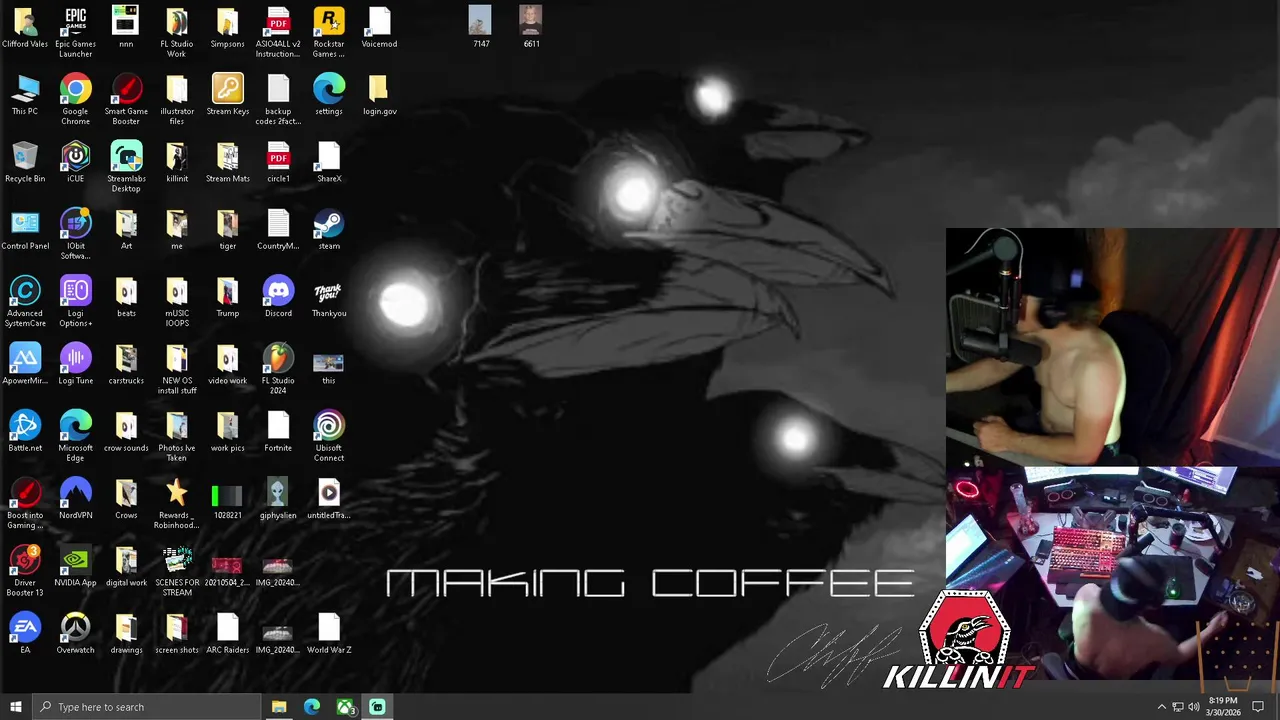The image size is (1280, 720).
Task: Click the circle1 PDF file
Action: pyautogui.click(x=278, y=157)
